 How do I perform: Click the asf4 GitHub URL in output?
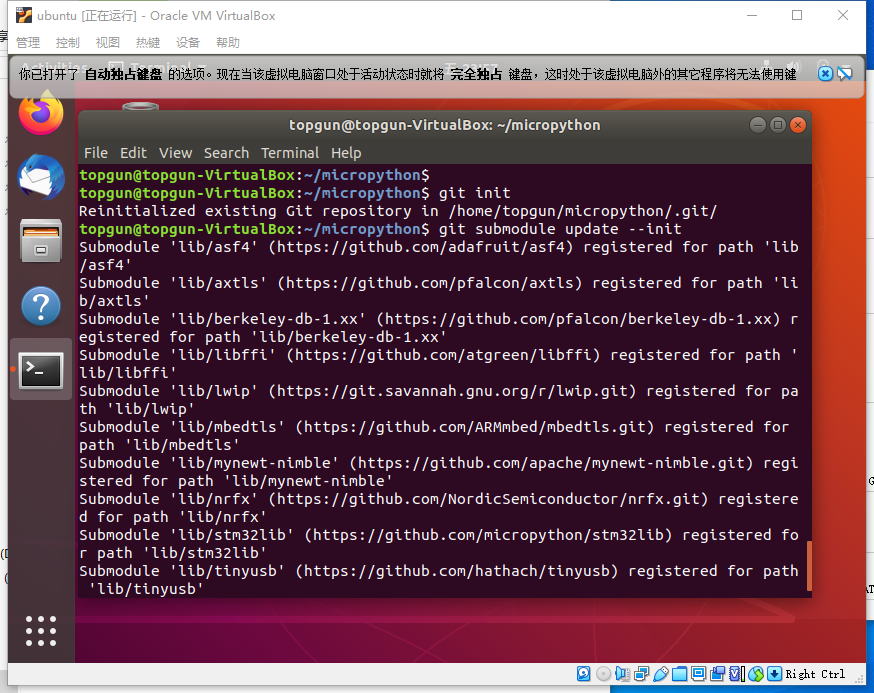(x=421, y=247)
